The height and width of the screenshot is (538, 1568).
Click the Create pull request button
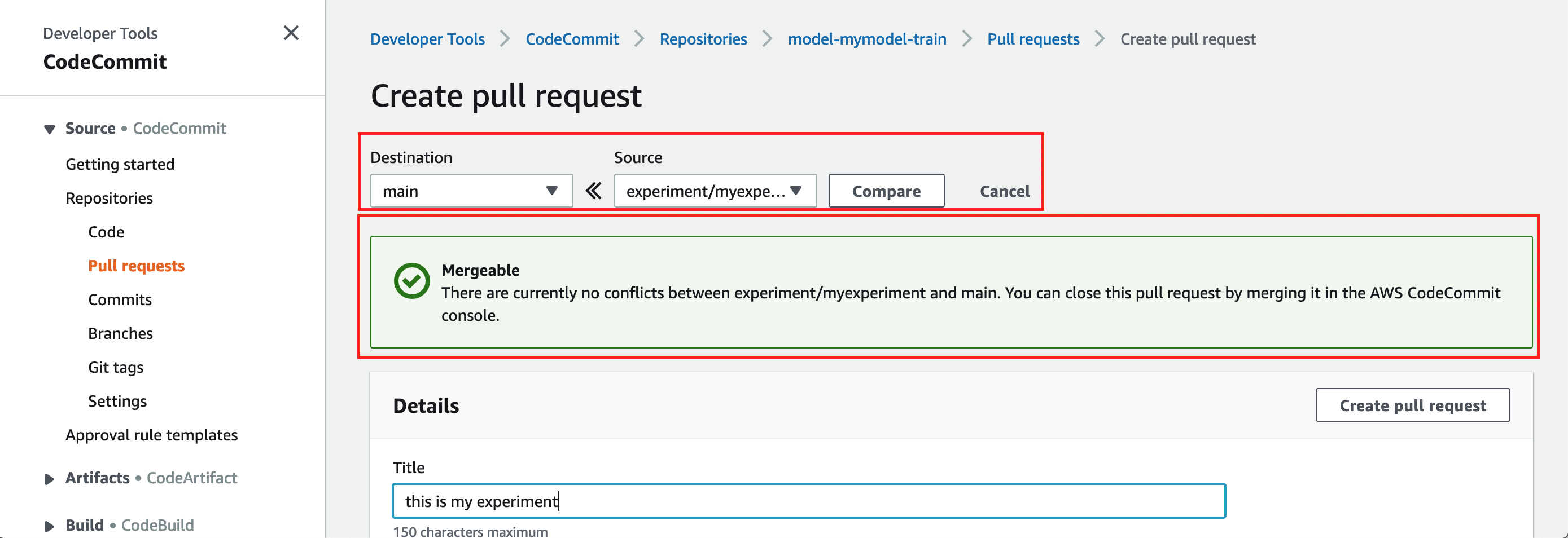pos(1412,405)
